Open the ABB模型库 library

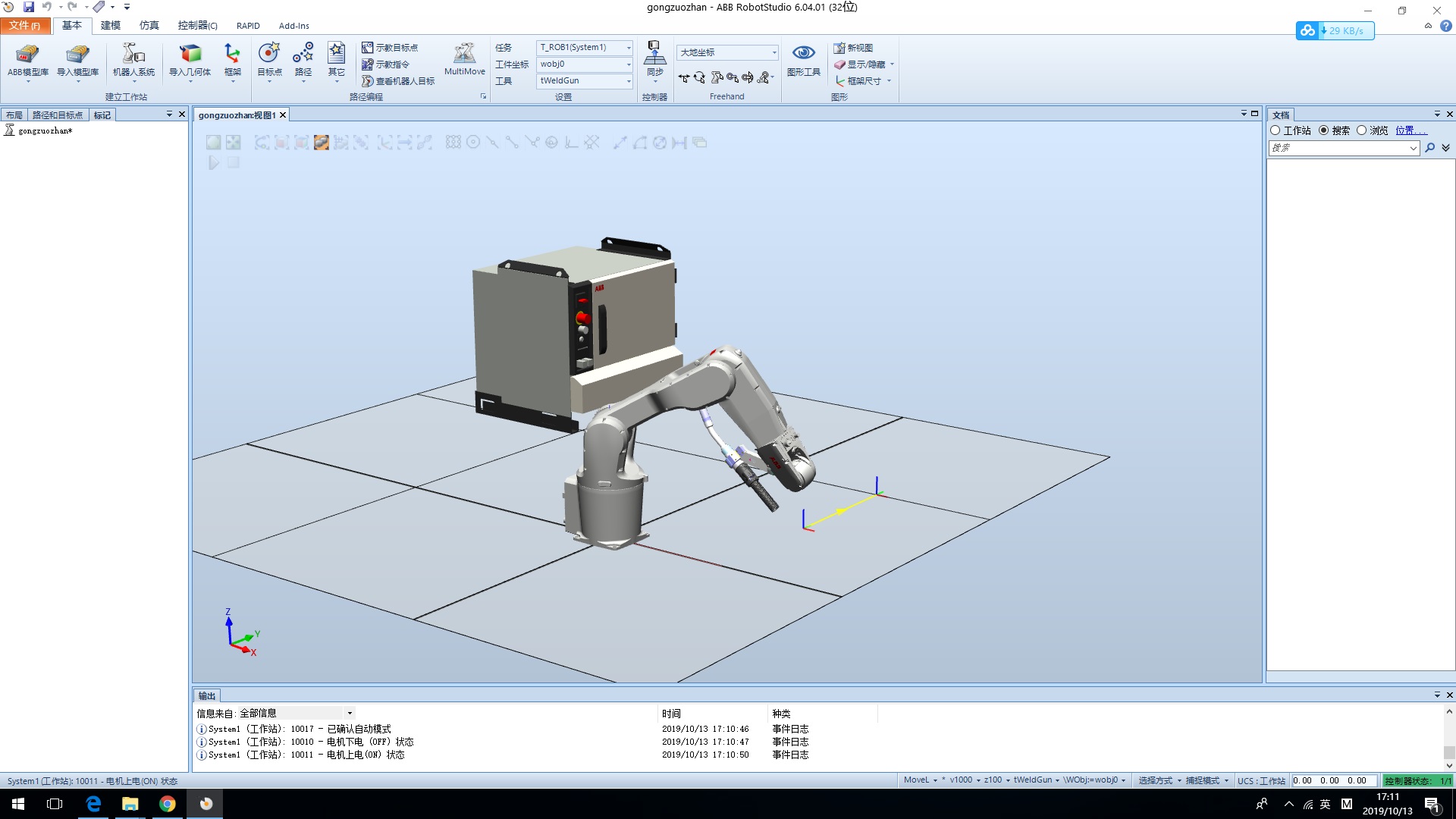pos(28,61)
